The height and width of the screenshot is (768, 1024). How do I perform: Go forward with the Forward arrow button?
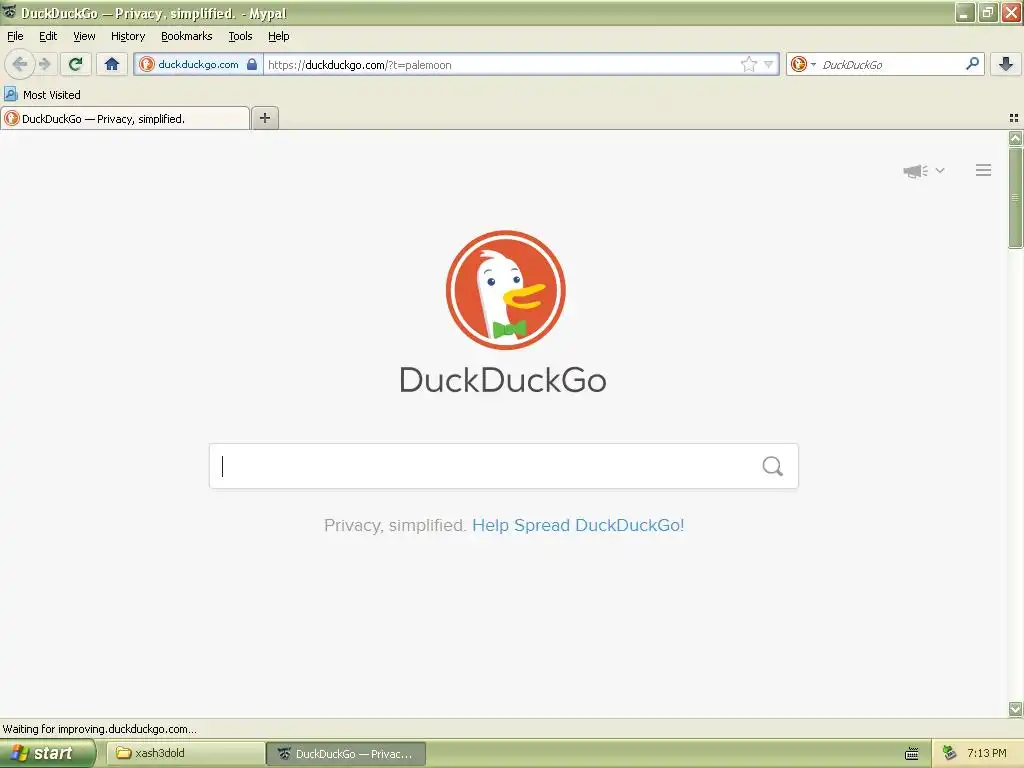44,64
